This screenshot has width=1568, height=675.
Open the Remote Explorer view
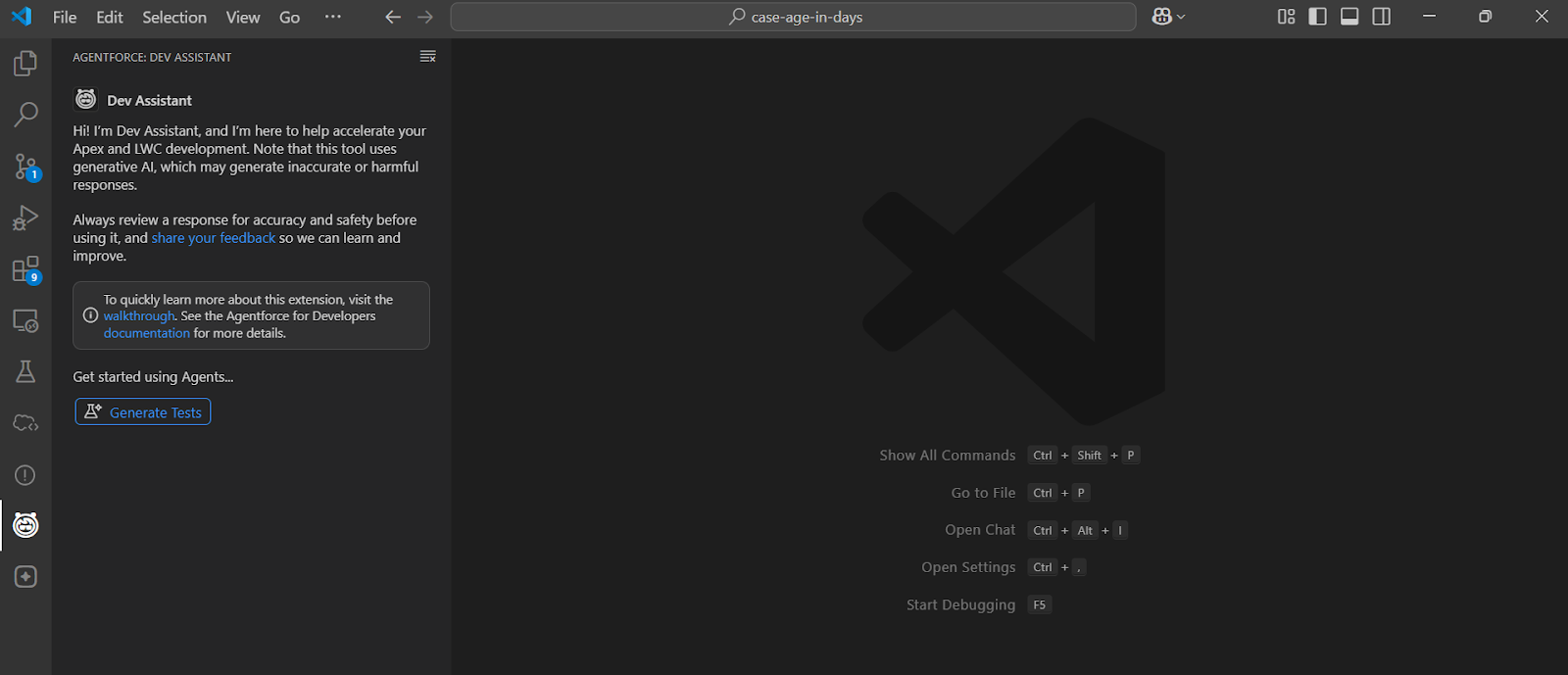point(25,320)
